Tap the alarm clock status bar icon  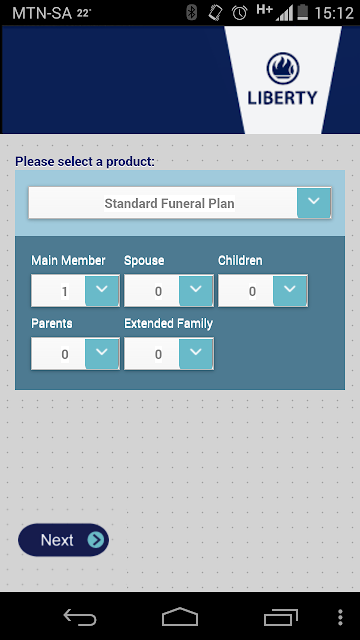(x=240, y=13)
